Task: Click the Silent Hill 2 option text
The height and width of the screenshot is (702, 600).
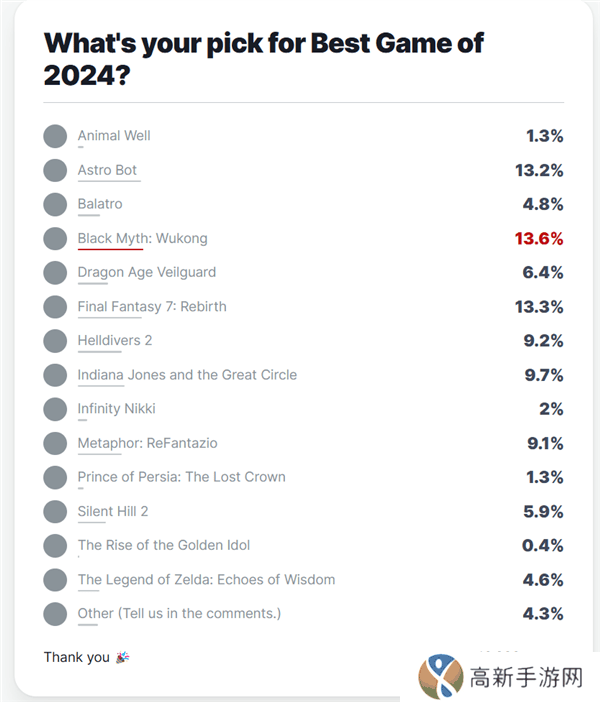Action: point(113,511)
